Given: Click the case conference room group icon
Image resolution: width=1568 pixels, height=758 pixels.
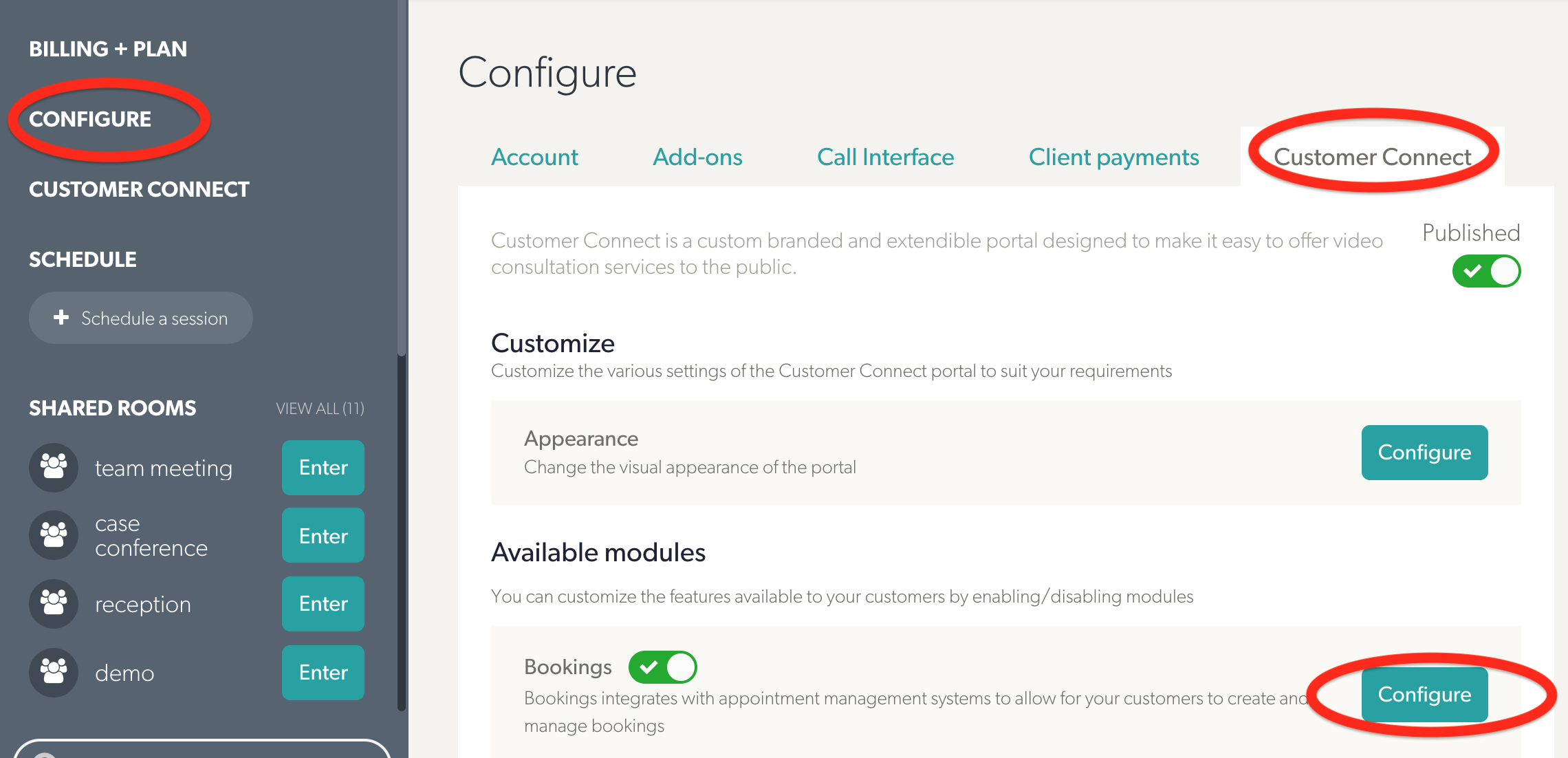Looking at the screenshot, I should point(54,535).
